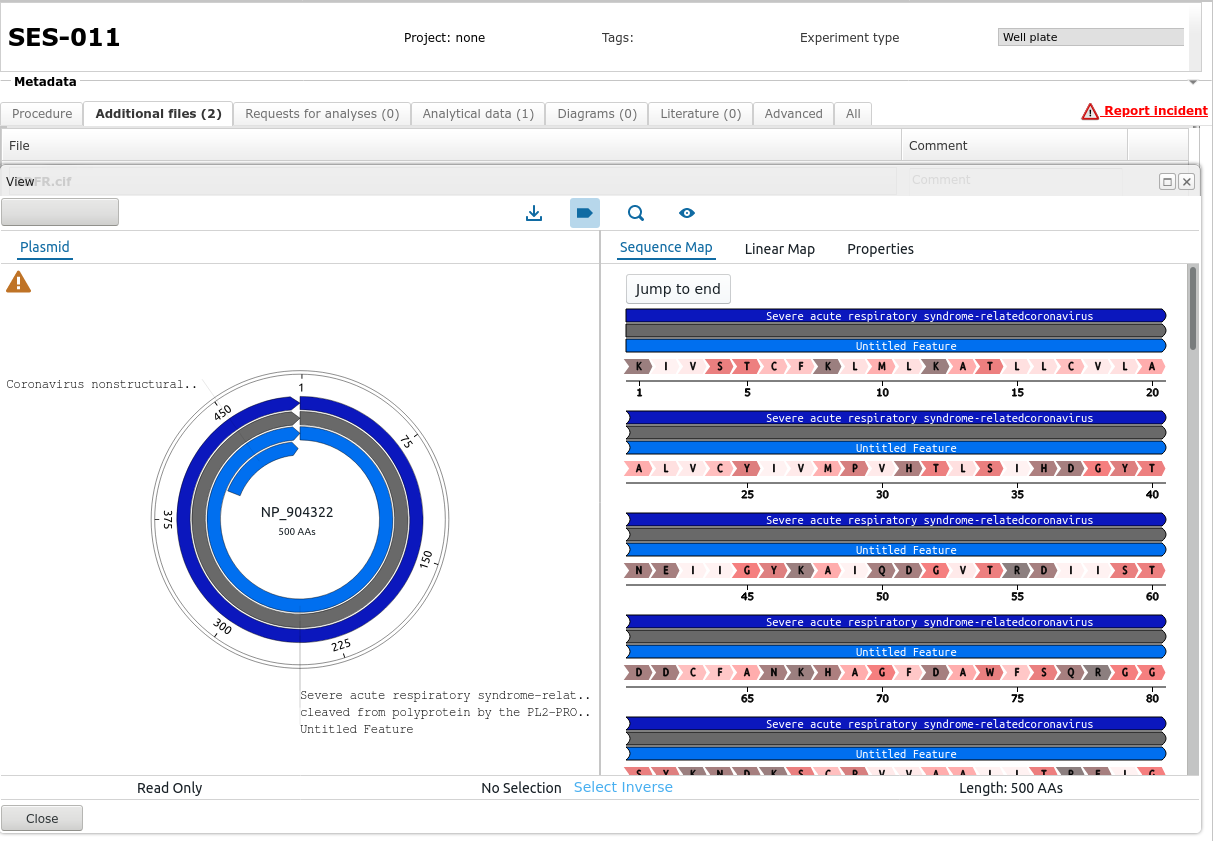This screenshot has width=1213, height=841.
Task: Click the orange warning triangle icon
Action: (x=18, y=283)
